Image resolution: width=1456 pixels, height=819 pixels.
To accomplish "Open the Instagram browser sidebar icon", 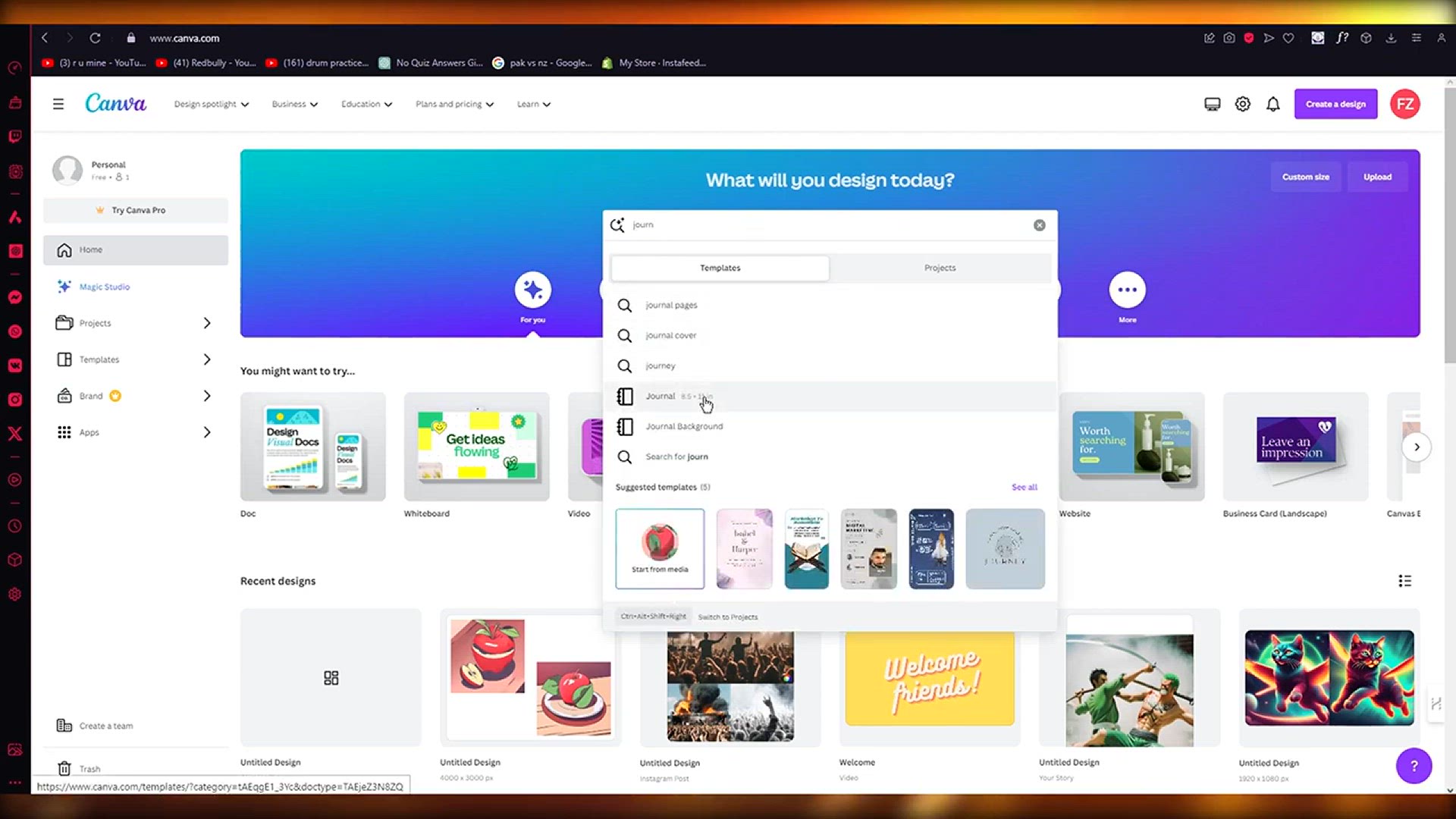I will (x=14, y=400).
